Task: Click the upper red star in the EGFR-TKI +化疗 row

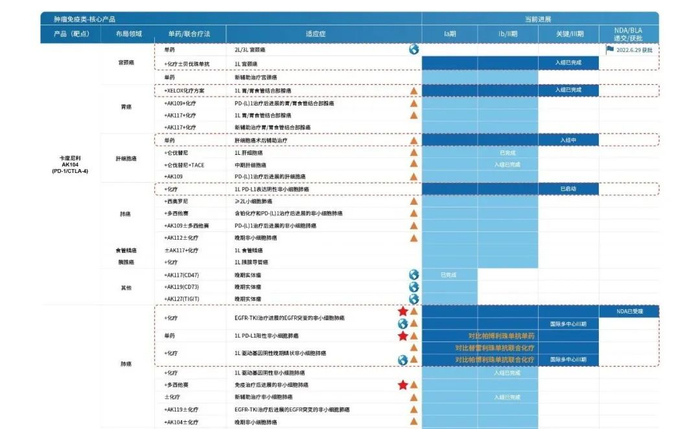Action: coord(403,311)
